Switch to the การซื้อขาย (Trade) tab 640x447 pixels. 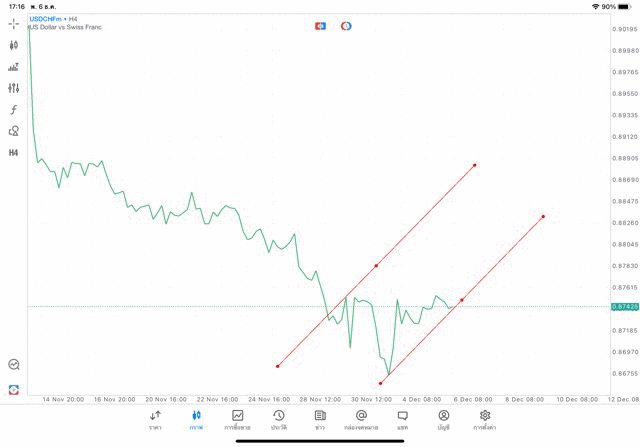[x=237, y=420]
